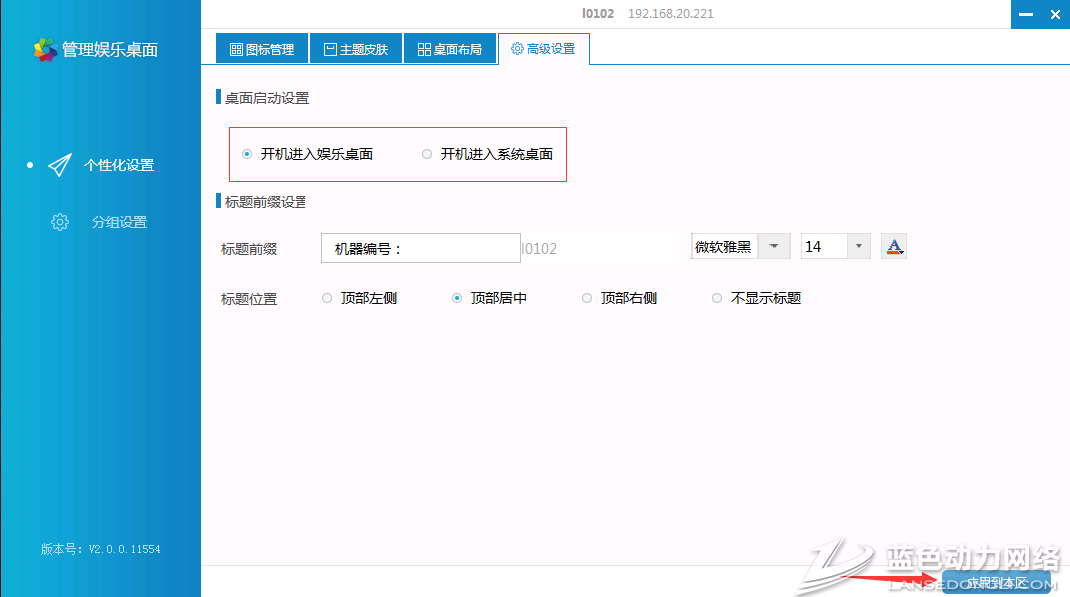Image resolution: width=1070 pixels, height=597 pixels.
Task: Switch to the 主题皮肤 tab
Action: point(355,47)
